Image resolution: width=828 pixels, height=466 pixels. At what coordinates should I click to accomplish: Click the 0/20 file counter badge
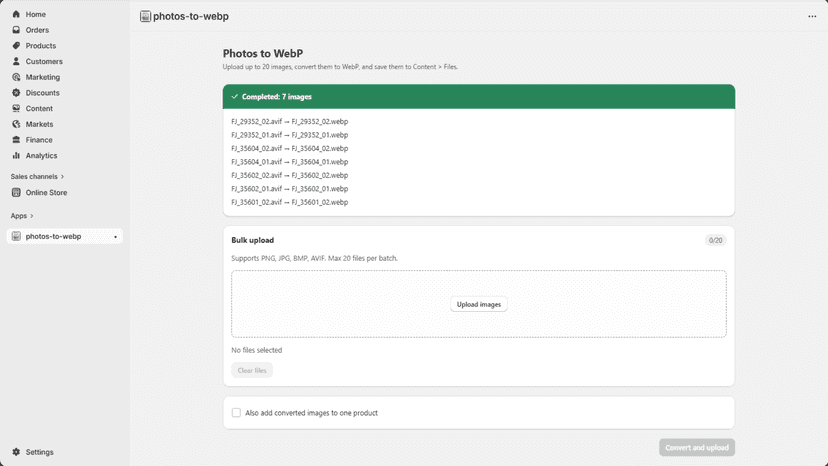click(x=716, y=240)
